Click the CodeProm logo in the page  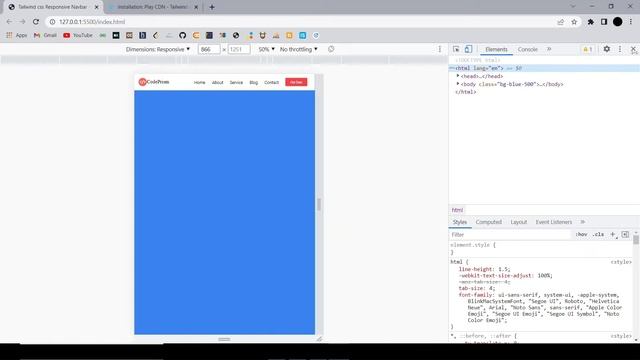tap(153, 82)
